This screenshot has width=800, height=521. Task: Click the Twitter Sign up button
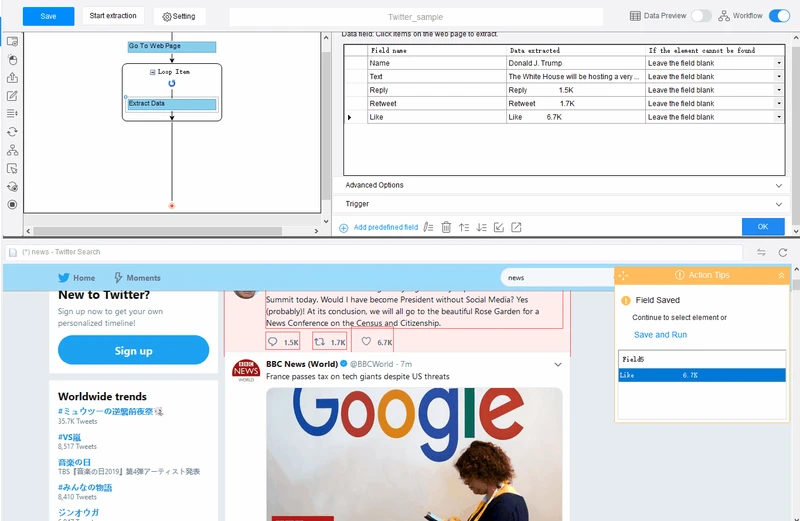[133, 351]
